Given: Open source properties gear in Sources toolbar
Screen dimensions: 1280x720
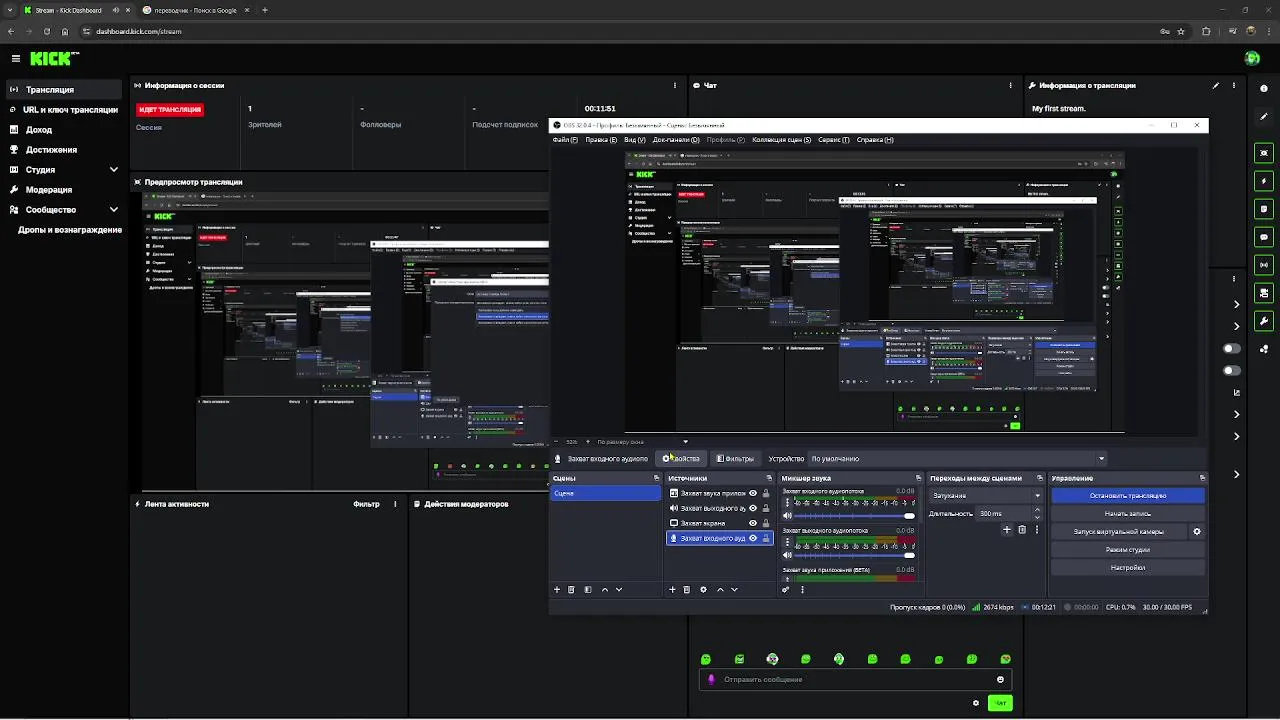Looking at the screenshot, I should 703,590.
